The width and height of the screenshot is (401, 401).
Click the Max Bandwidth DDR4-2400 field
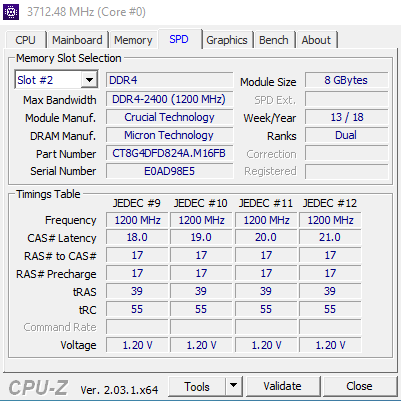[169, 99]
